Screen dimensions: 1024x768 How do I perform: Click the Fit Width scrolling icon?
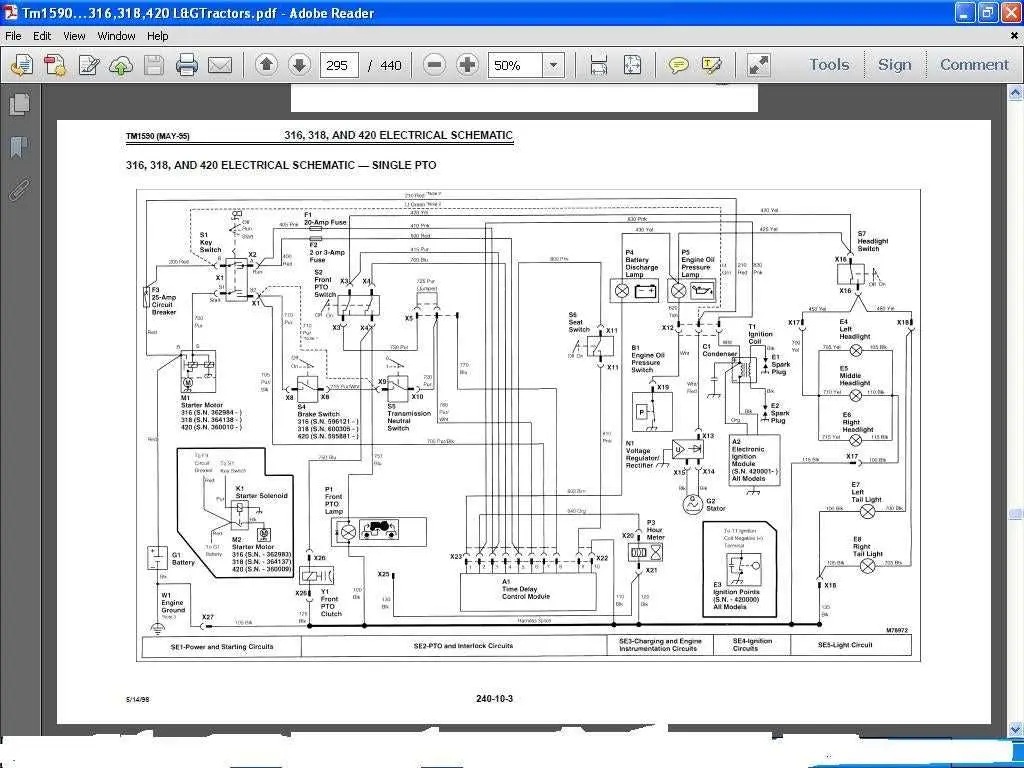598,65
